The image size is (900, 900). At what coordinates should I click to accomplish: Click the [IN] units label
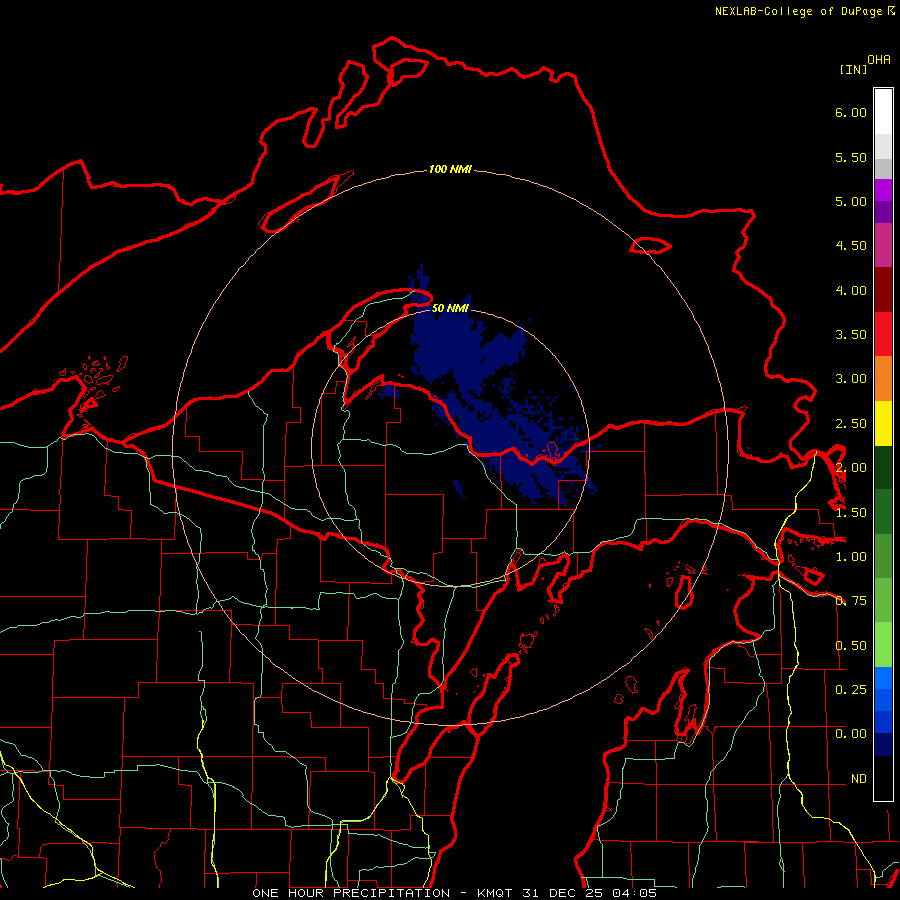pyautogui.click(x=854, y=69)
